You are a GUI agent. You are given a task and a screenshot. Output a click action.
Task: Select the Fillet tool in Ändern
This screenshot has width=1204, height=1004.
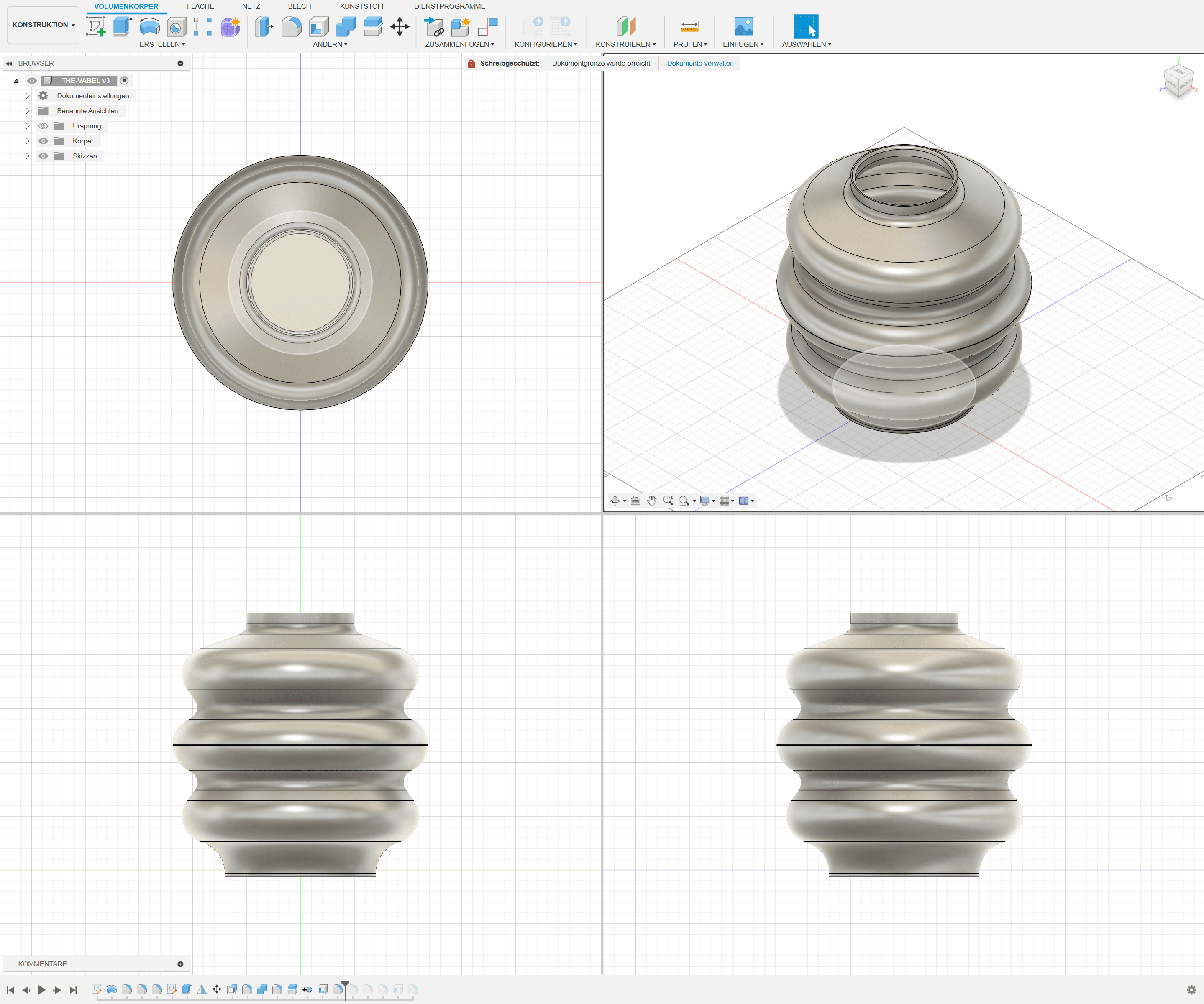click(291, 26)
